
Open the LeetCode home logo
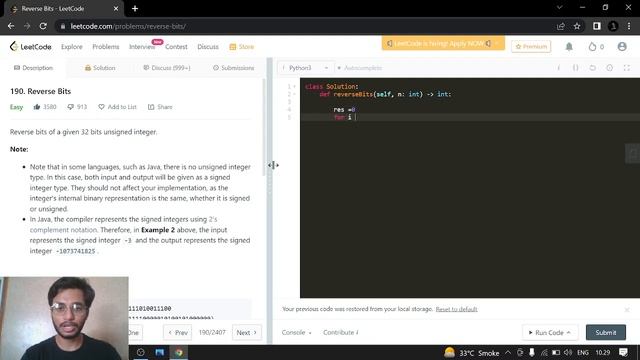(31, 47)
